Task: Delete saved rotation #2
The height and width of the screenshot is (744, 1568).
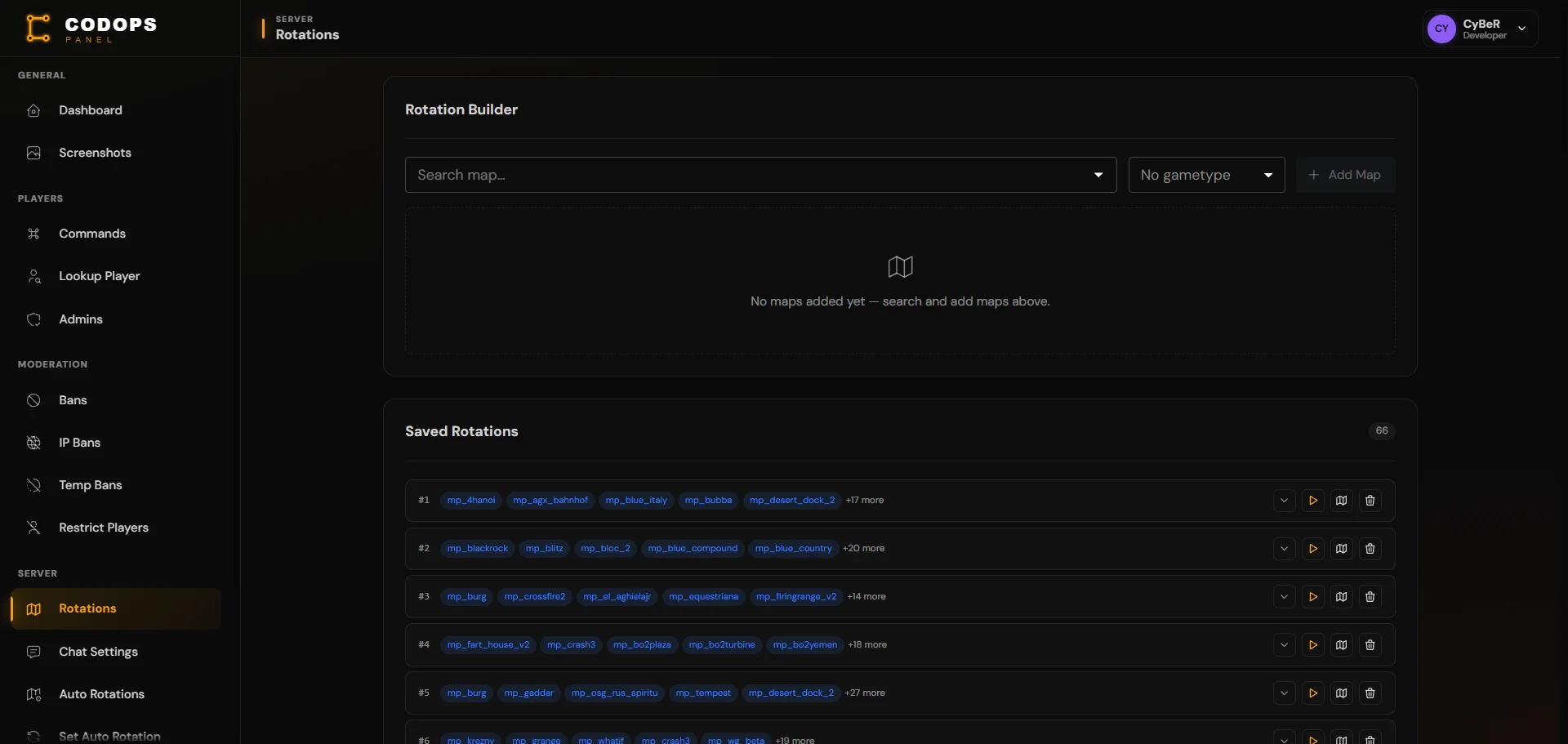Action: click(1370, 549)
